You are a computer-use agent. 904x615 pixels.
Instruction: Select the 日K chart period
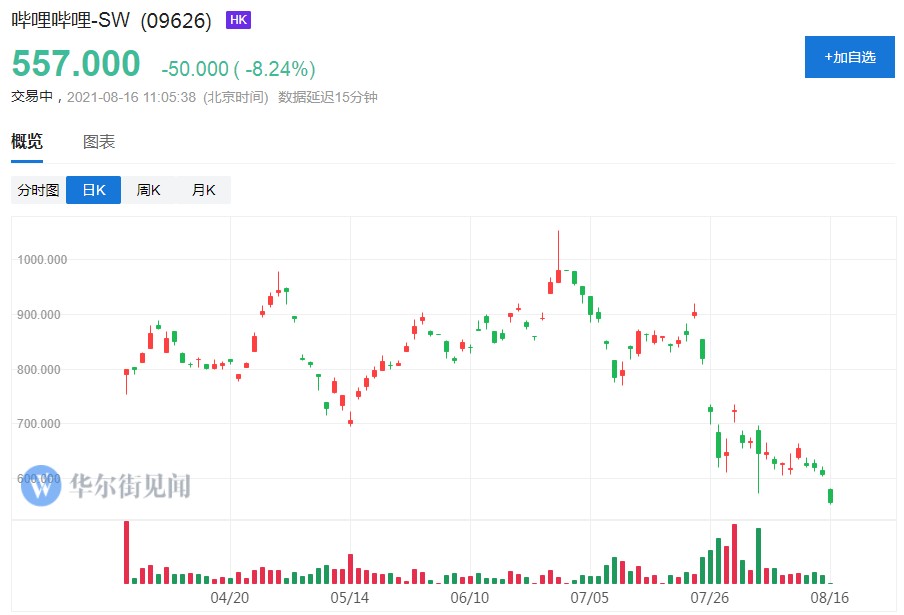[x=93, y=190]
